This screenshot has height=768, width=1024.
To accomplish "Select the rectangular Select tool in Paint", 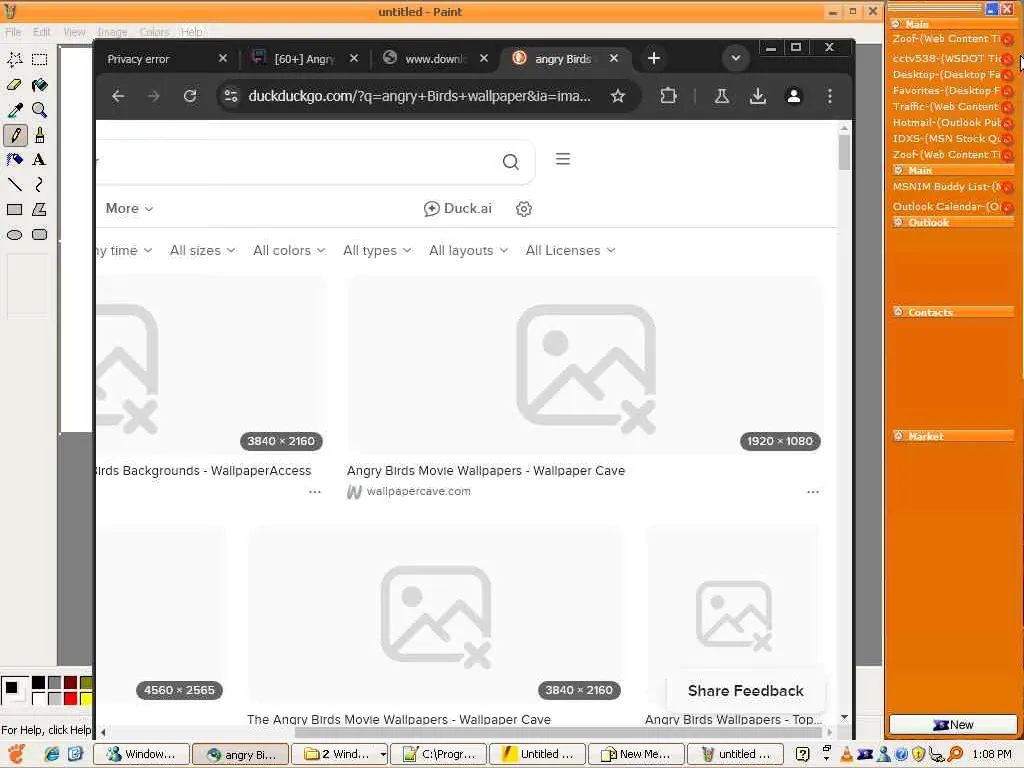I will coord(39,59).
